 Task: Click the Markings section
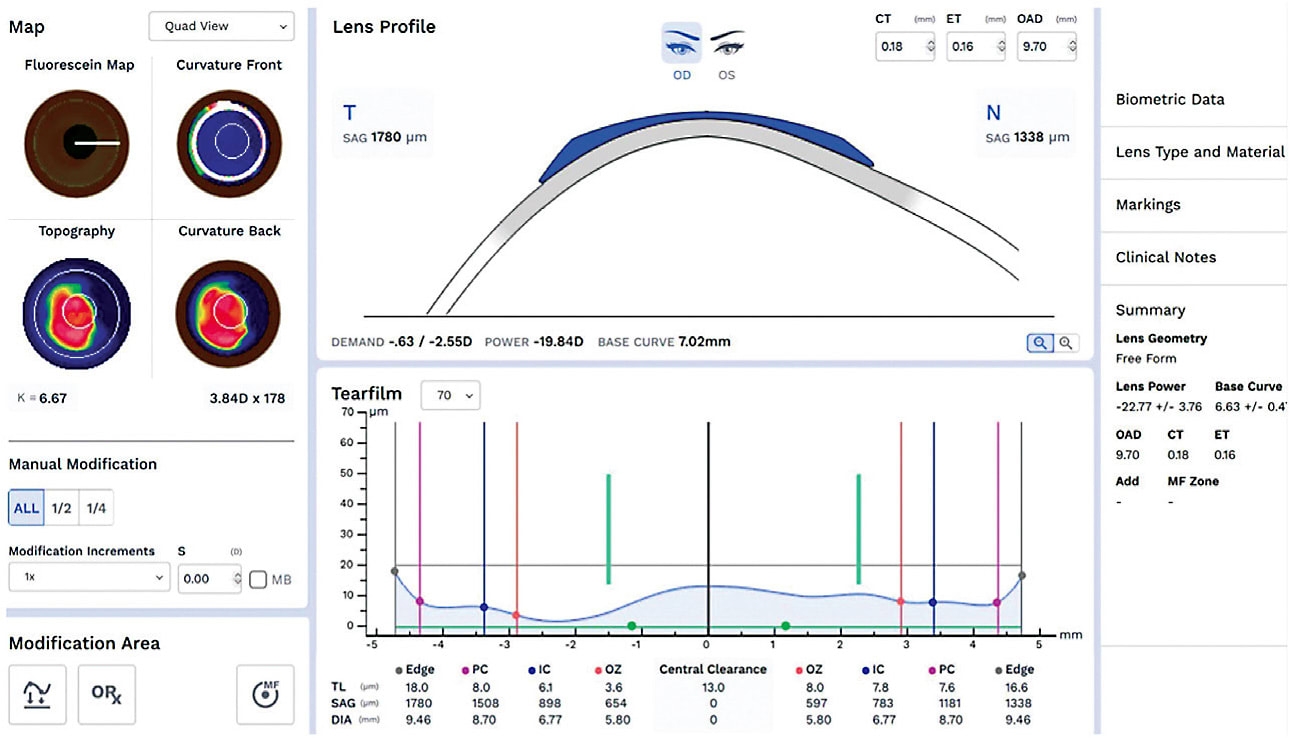point(1148,204)
